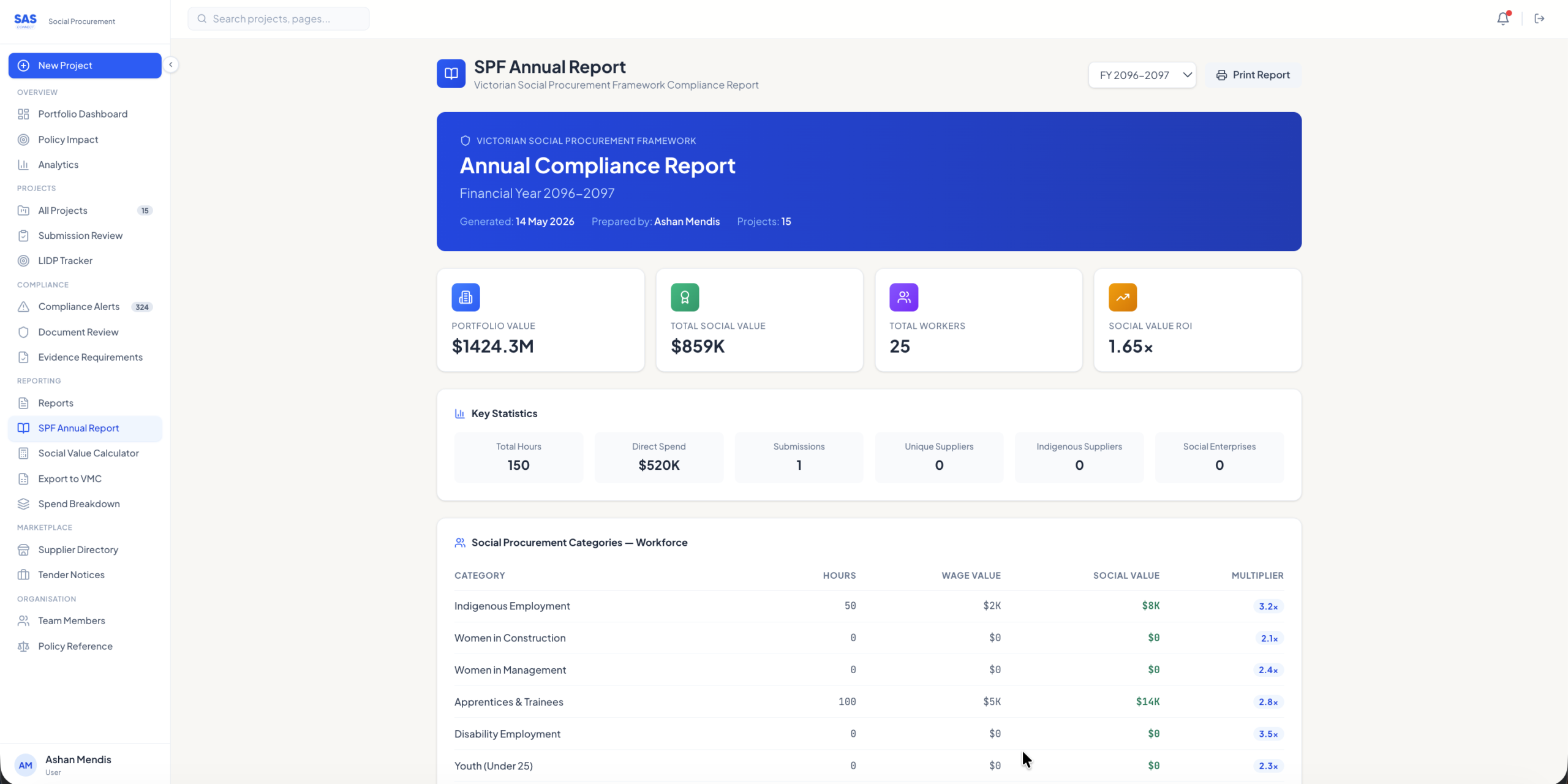Go to Policy Impact page
Screen dimensions: 1568x784
(x=85, y=140)
